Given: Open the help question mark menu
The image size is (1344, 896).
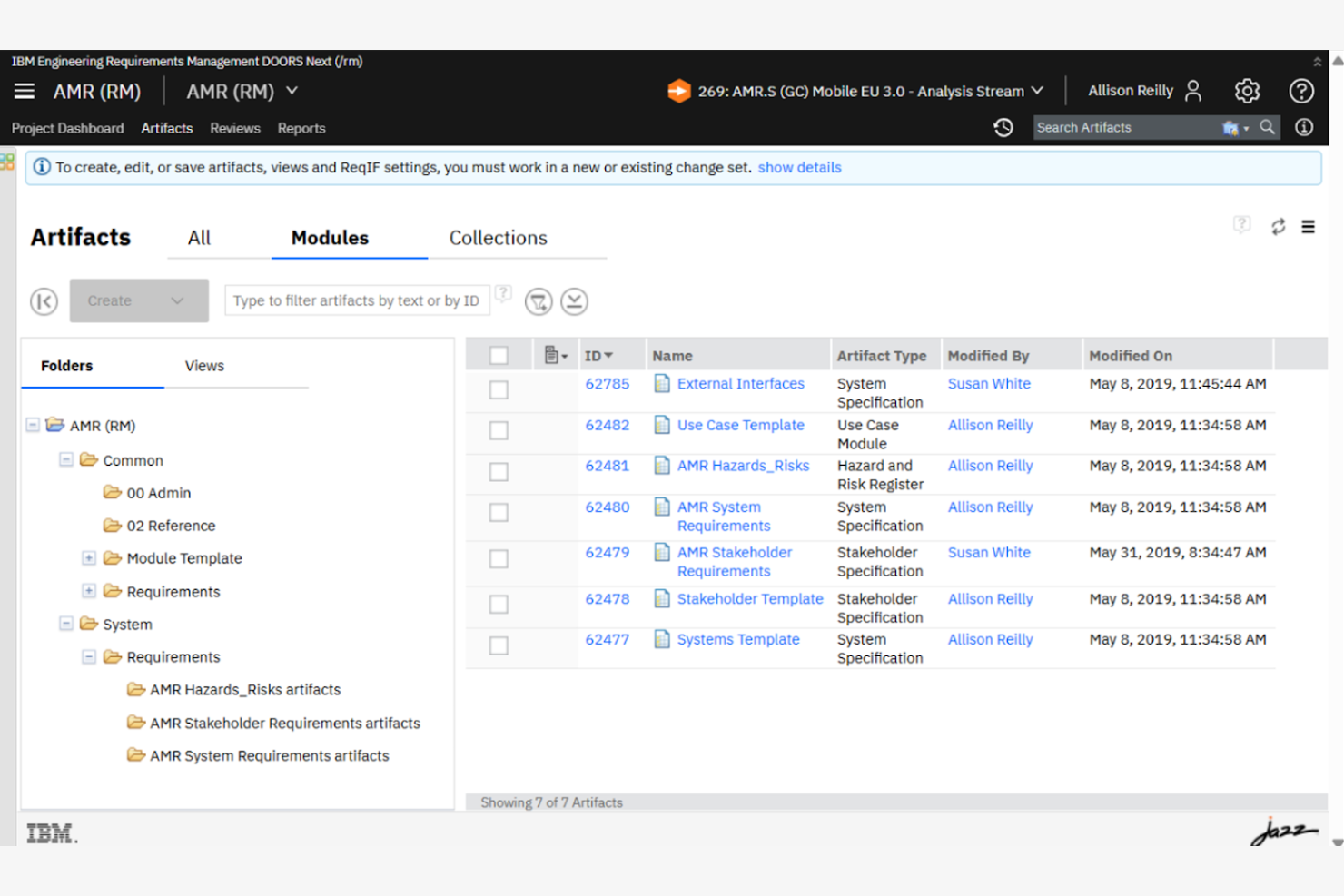Looking at the screenshot, I should click(1301, 91).
